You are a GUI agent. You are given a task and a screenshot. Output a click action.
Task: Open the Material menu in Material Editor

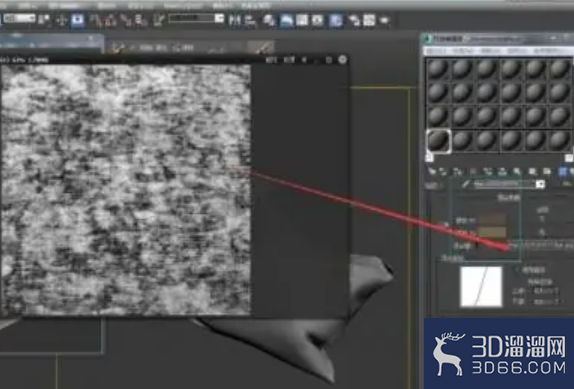(x=462, y=51)
